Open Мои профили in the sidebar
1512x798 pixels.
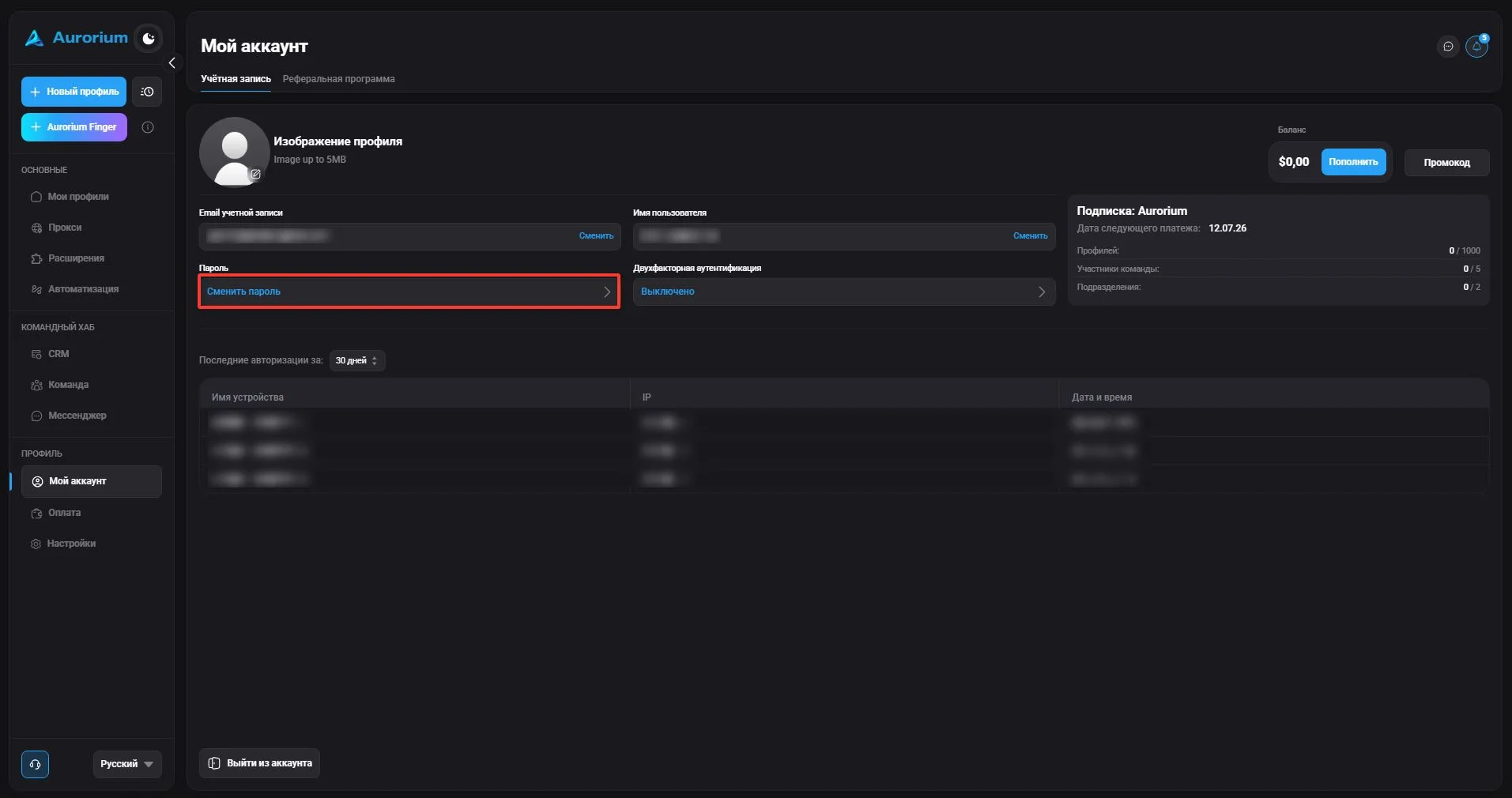pos(70,197)
